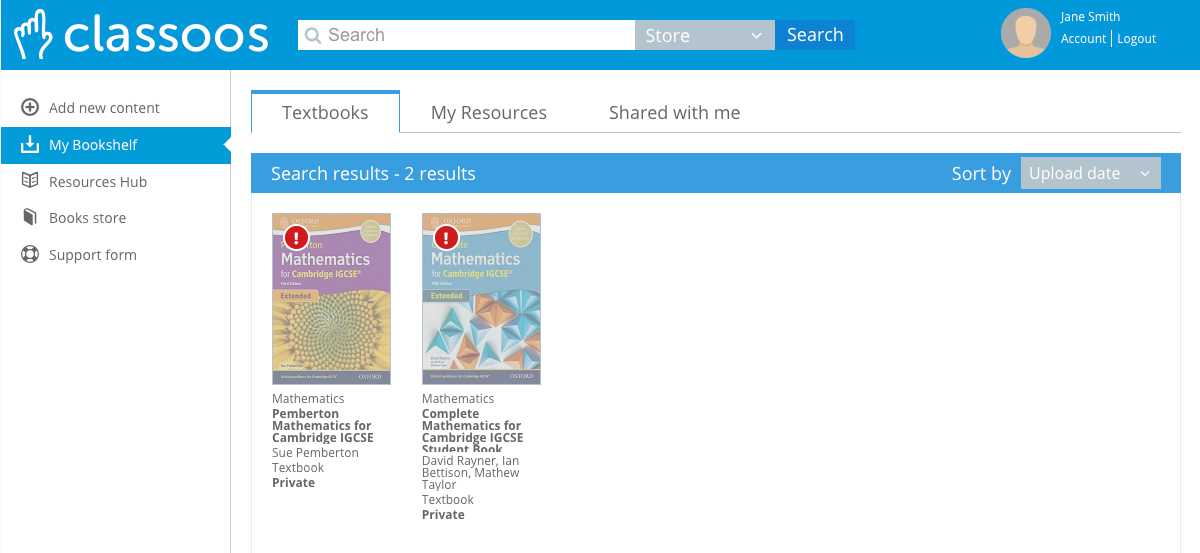Click the Books store icon

coord(30,218)
